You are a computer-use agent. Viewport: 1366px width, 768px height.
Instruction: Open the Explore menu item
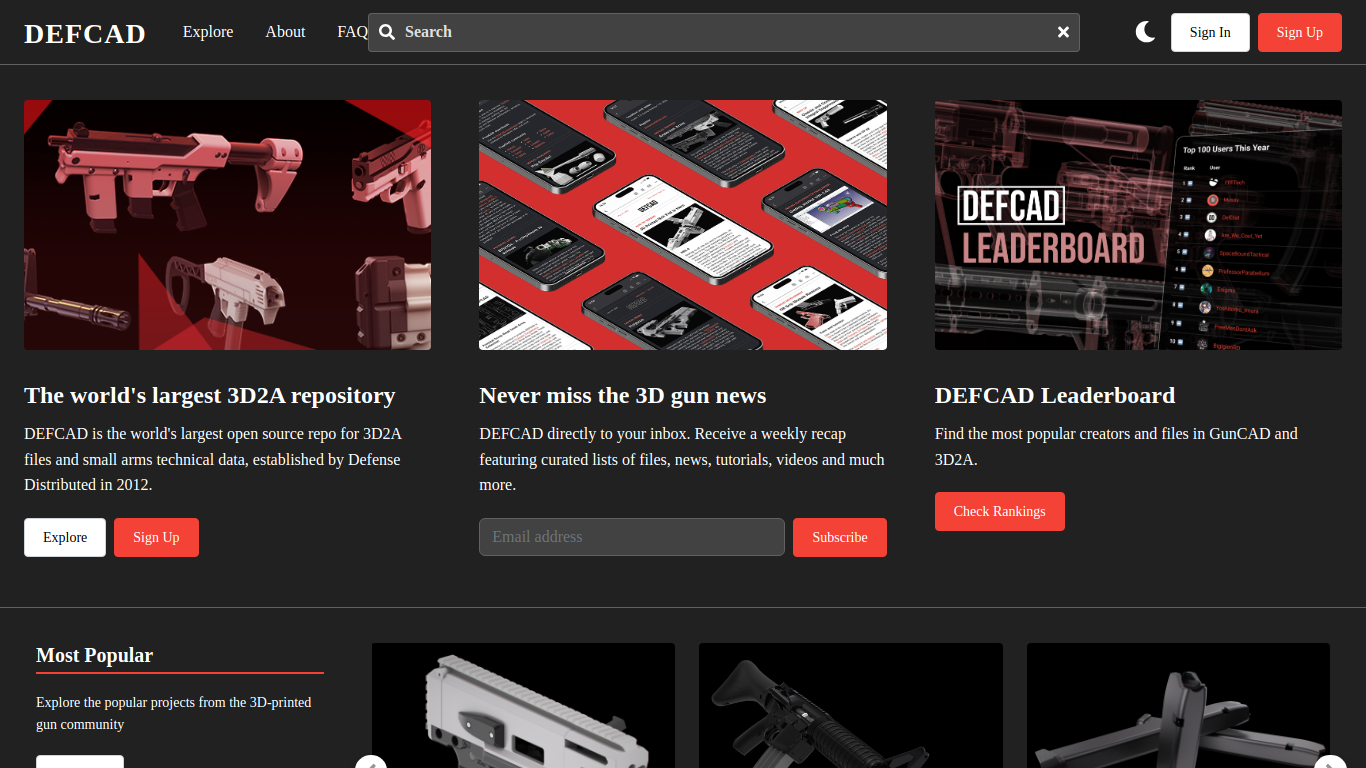[208, 32]
